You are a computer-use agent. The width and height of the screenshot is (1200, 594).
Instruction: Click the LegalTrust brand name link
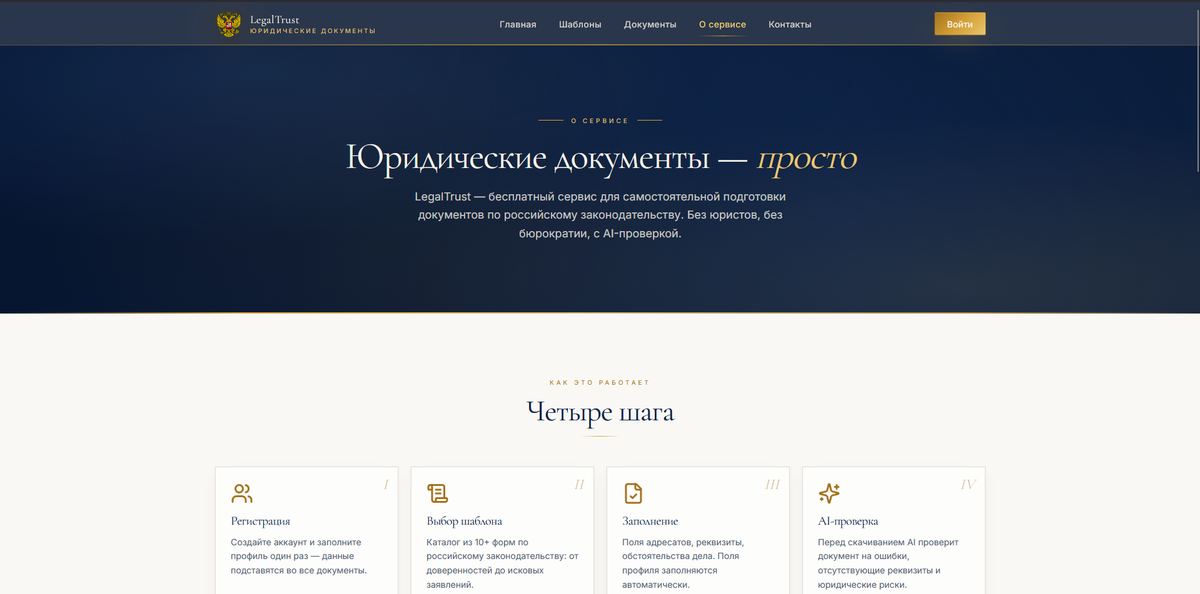point(274,20)
